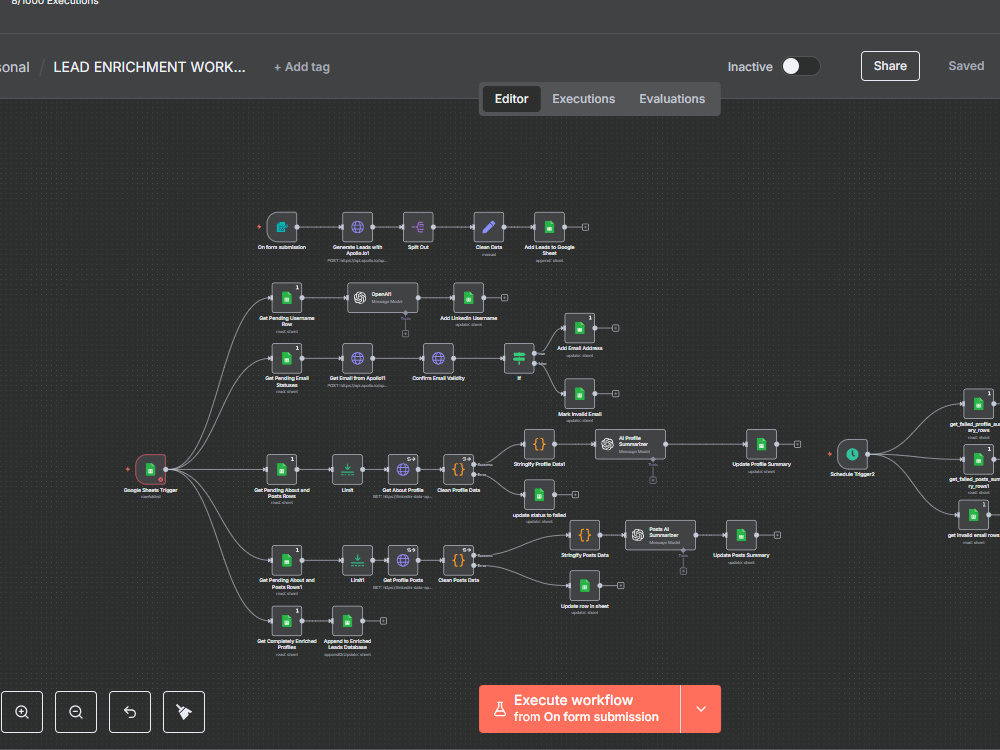Open Add LinkedIn Username sheet node
This screenshot has width=1000, height=750.
click(468, 298)
